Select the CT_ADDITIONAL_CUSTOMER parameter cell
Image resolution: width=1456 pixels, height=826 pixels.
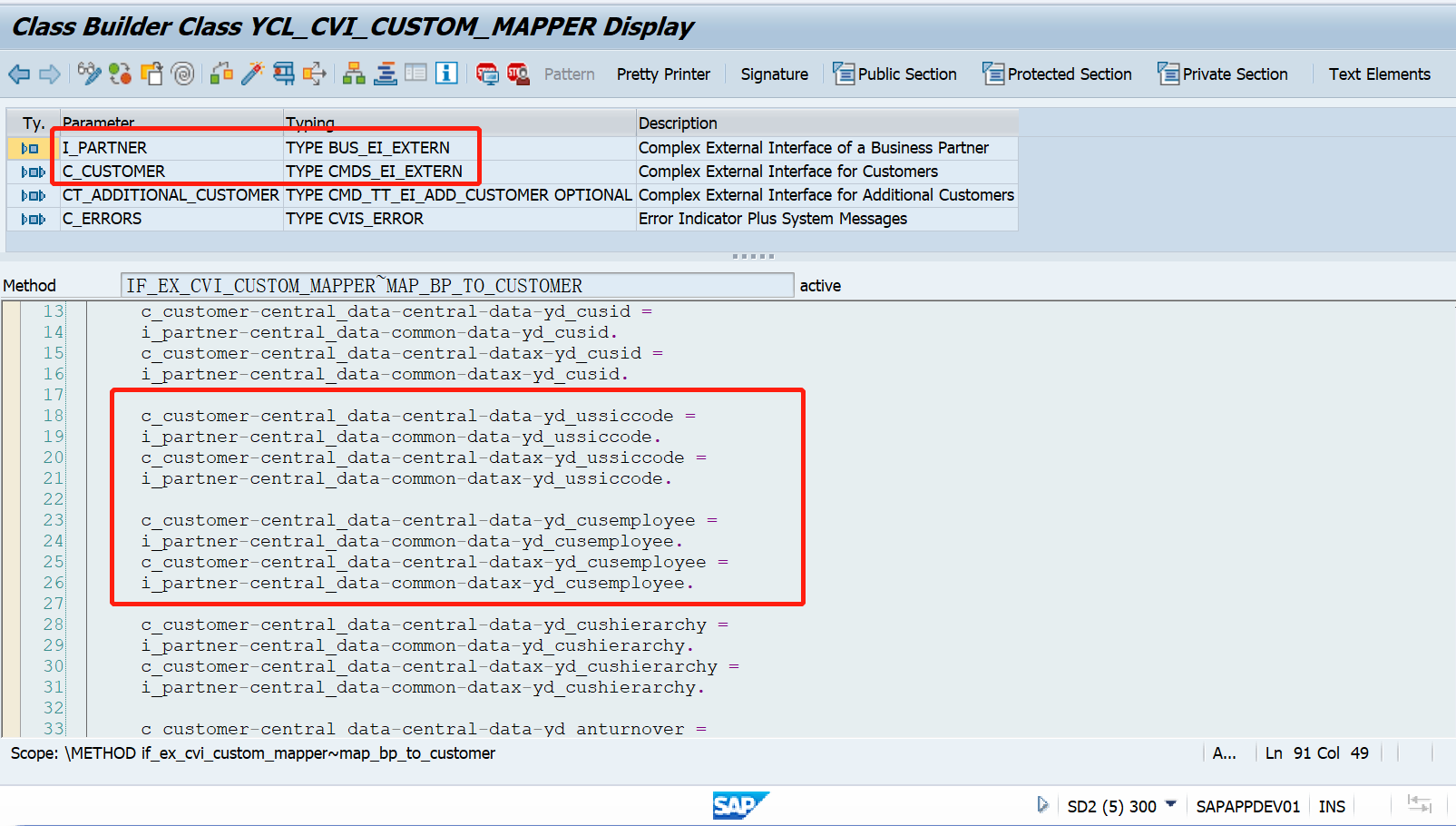point(171,195)
